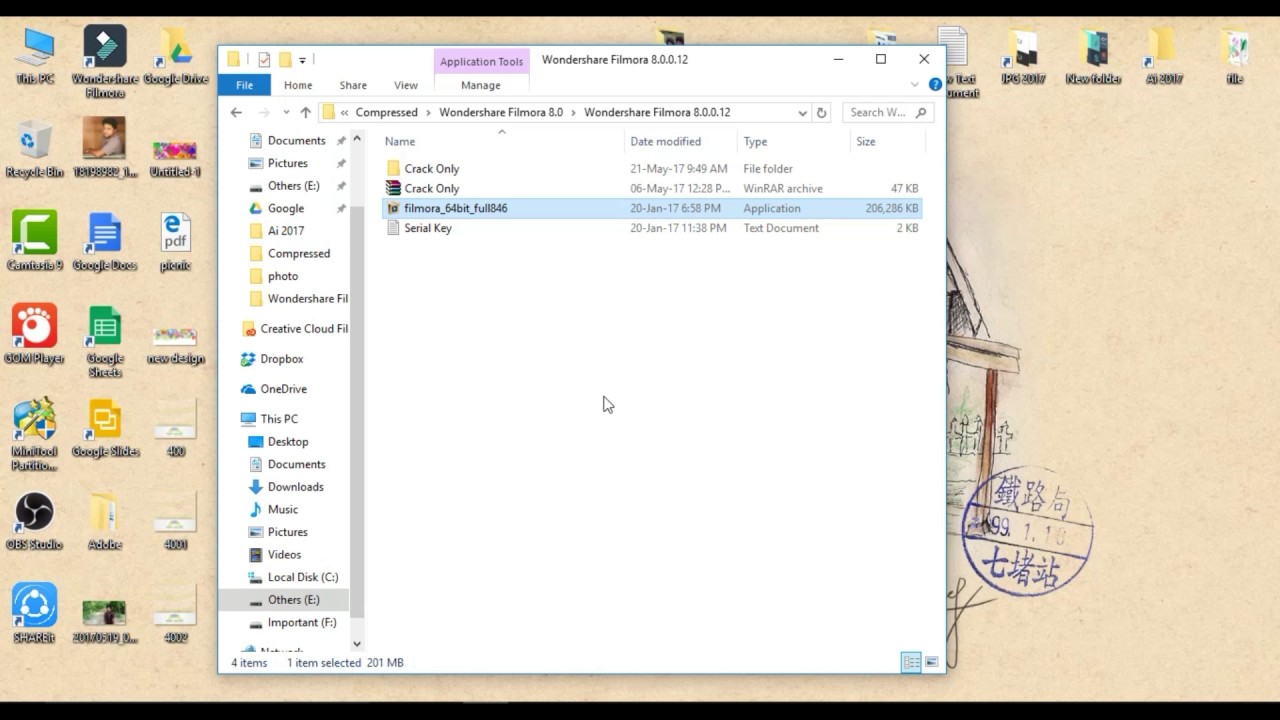Screen dimensions: 1280x720
Task: Click the Application Tools contextual tab header
Action: (x=481, y=61)
